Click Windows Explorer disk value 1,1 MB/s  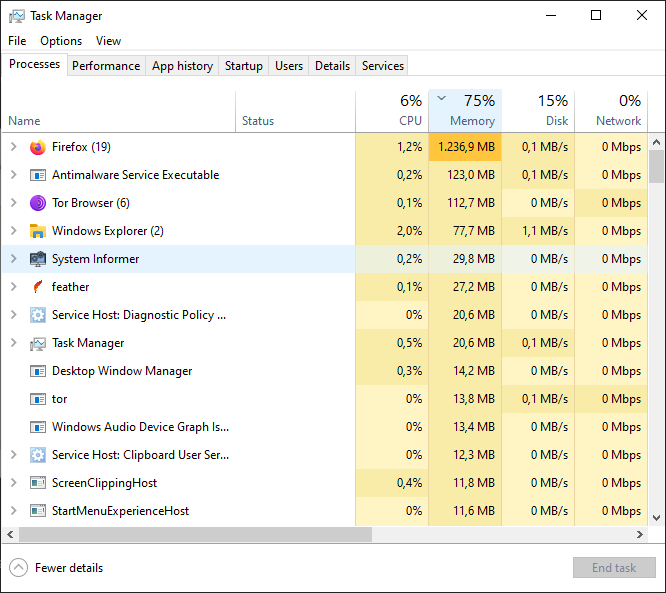(538, 231)
